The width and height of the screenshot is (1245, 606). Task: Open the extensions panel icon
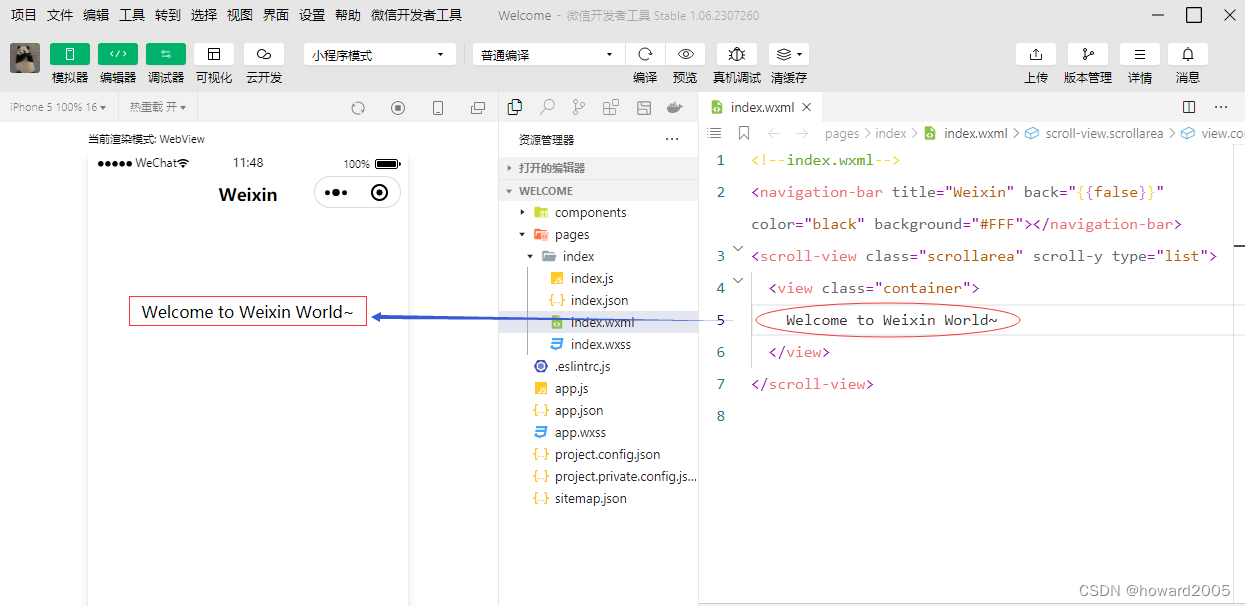coord(611,107)
